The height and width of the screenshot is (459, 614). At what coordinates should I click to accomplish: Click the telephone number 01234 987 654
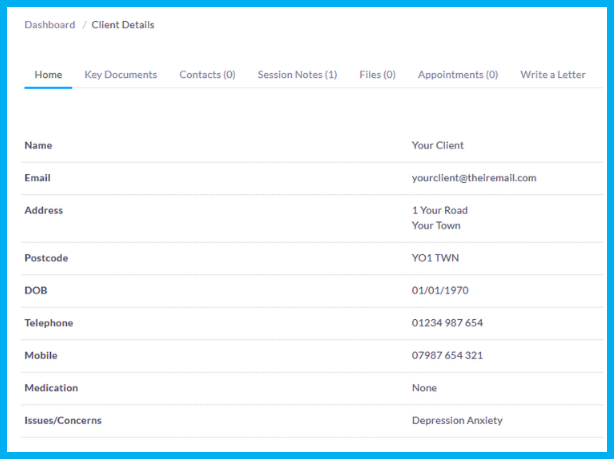click(x=447, y=323)
